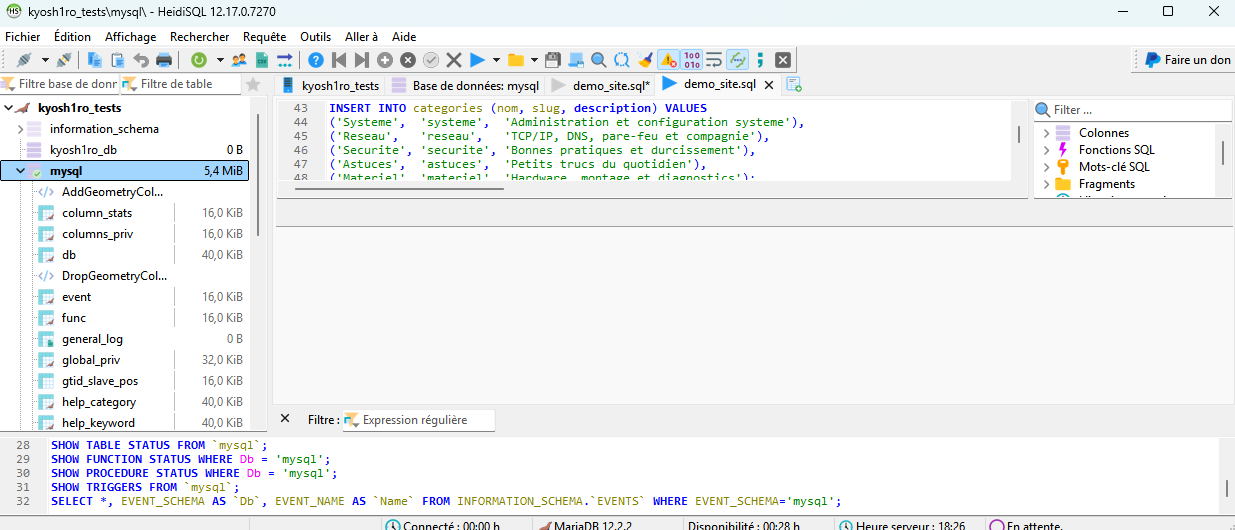Click the post changes checkmark icon
This screenshot has height=530, width=1235.
431,60
